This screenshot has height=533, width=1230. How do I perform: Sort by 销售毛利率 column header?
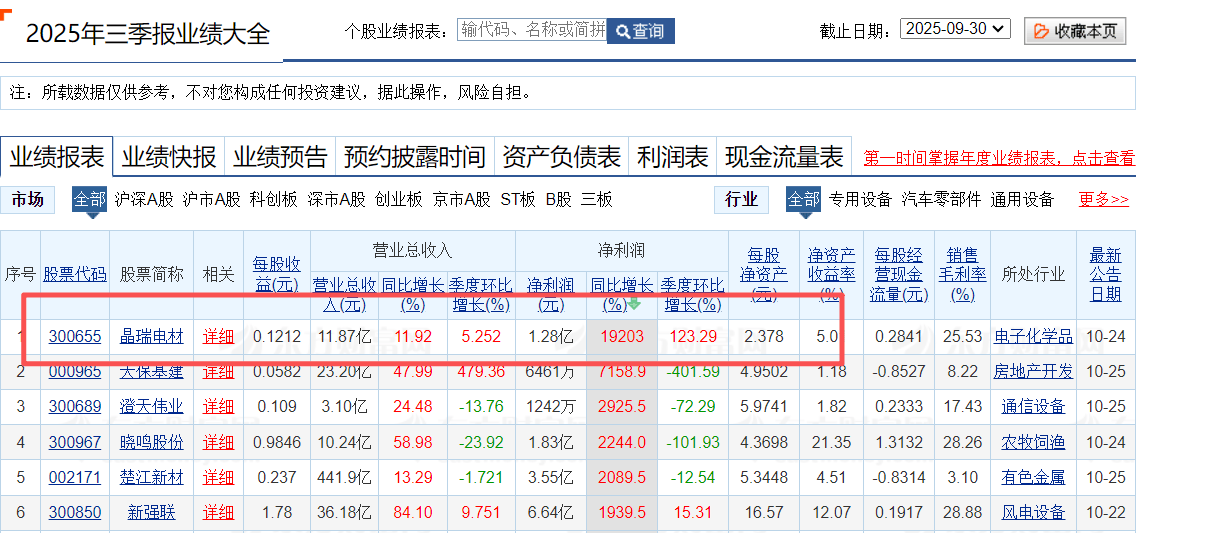pyautogui.click(x=961, y=274)
